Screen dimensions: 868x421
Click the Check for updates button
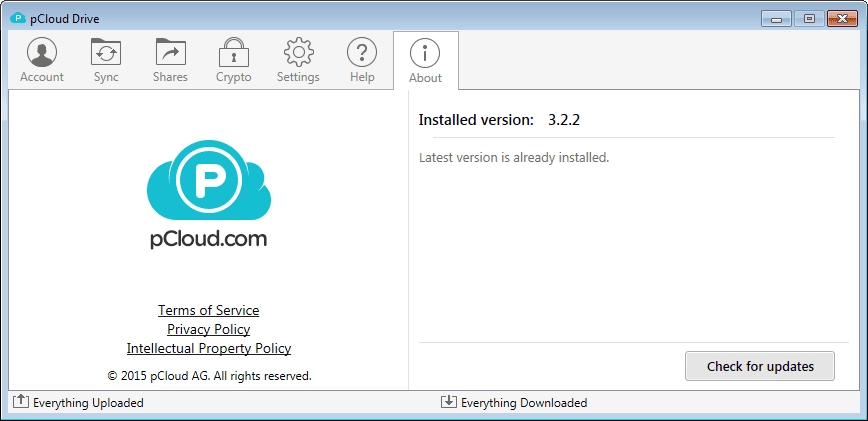(x=760, y=366)
